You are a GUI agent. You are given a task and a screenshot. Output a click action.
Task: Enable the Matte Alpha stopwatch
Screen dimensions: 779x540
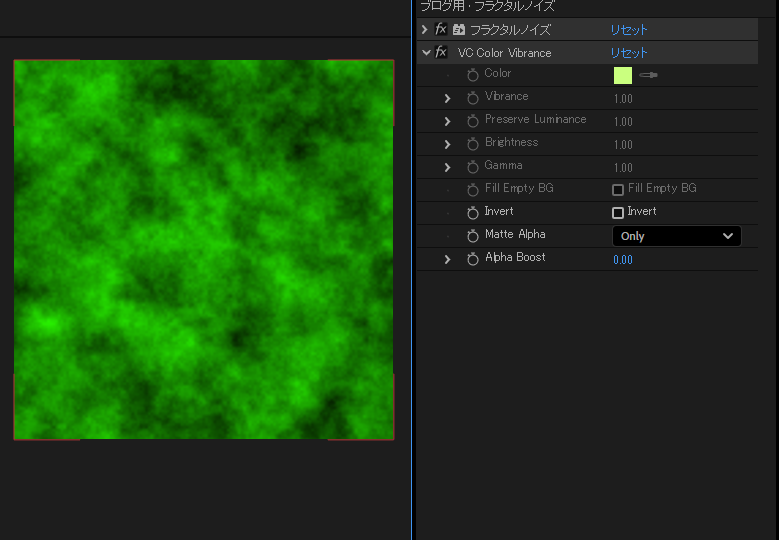[x=473, y=236]
